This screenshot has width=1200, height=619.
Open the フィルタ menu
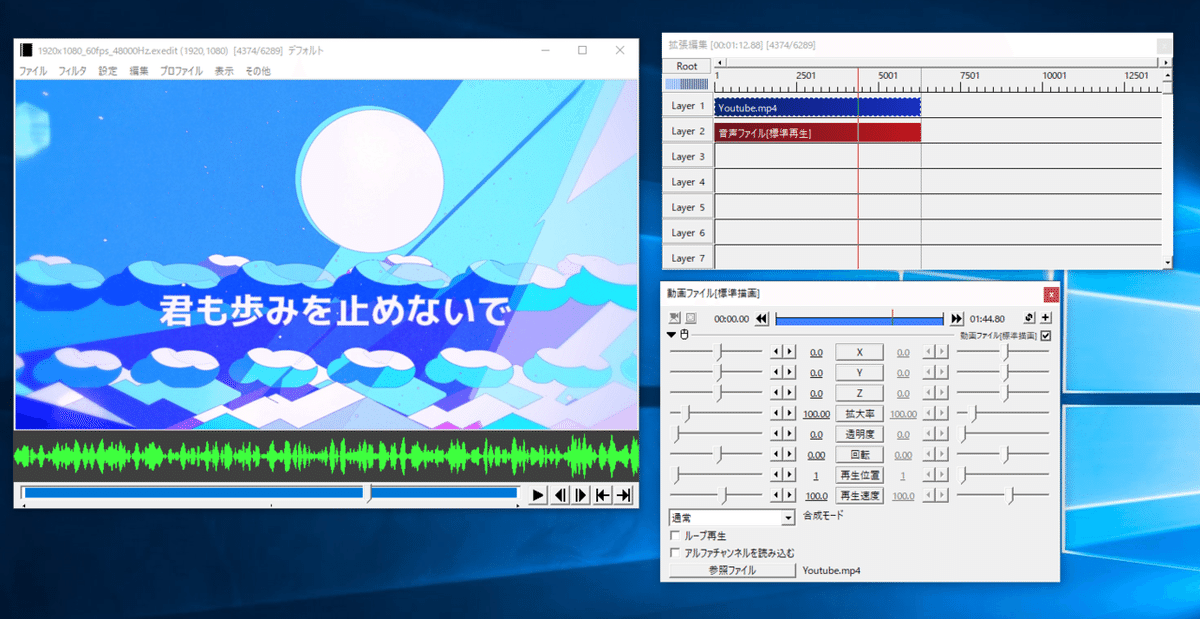[x=73, y=71]
